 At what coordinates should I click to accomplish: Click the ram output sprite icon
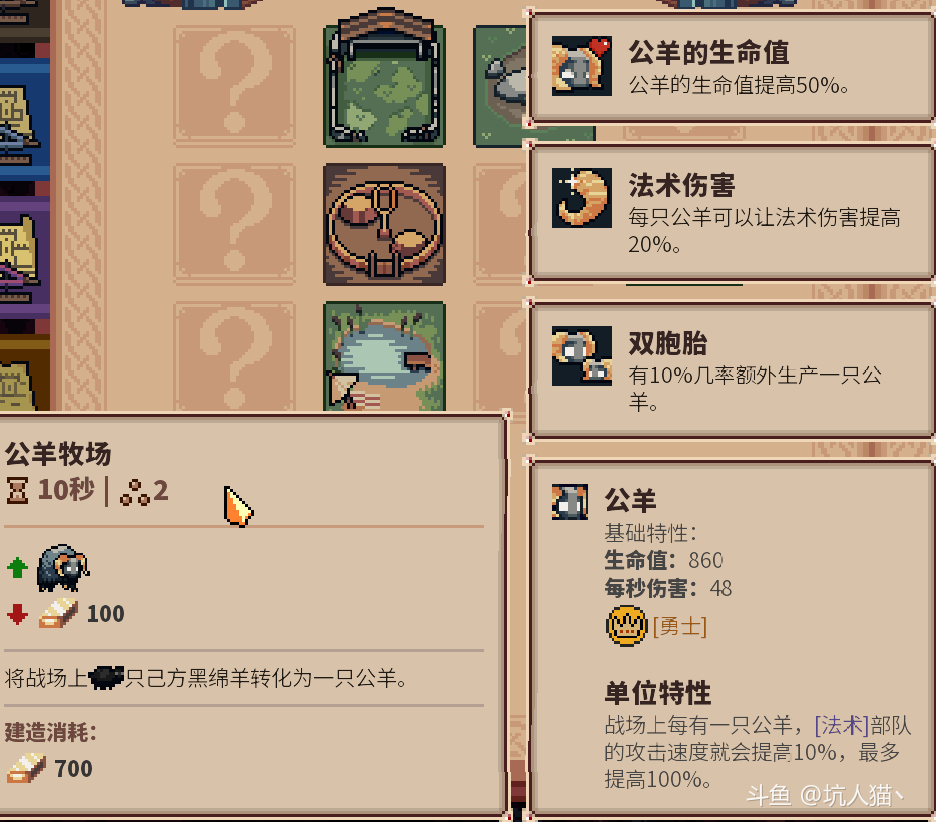click(x=63, y=568)
